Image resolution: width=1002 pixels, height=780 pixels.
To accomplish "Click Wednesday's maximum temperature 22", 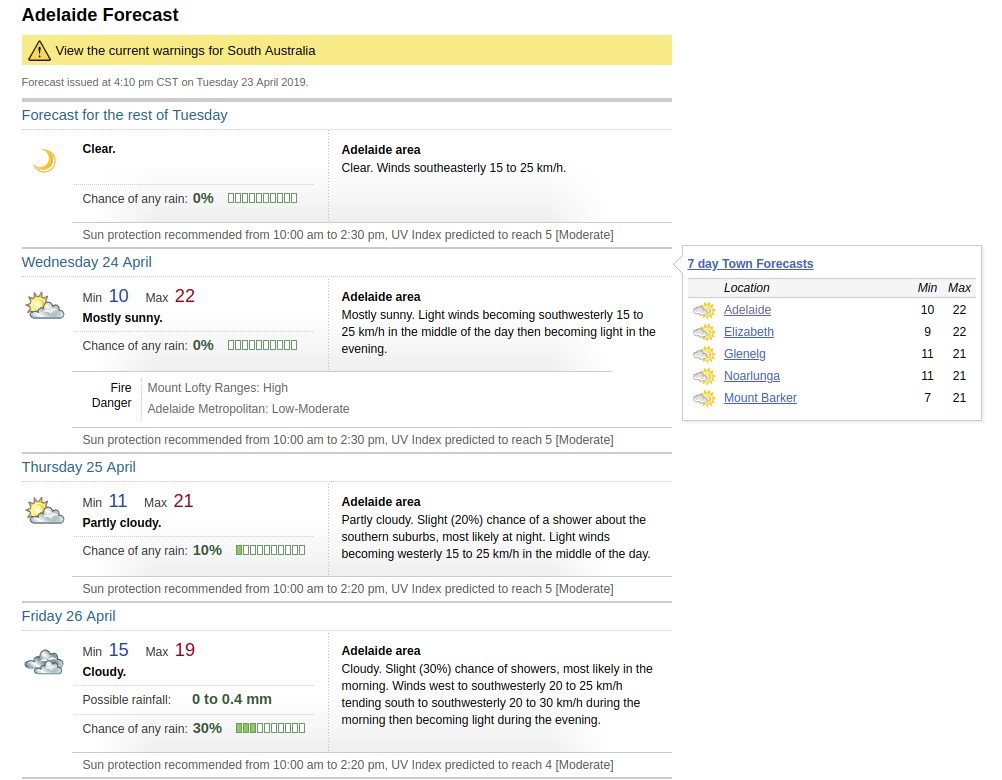I will (185, 296).
